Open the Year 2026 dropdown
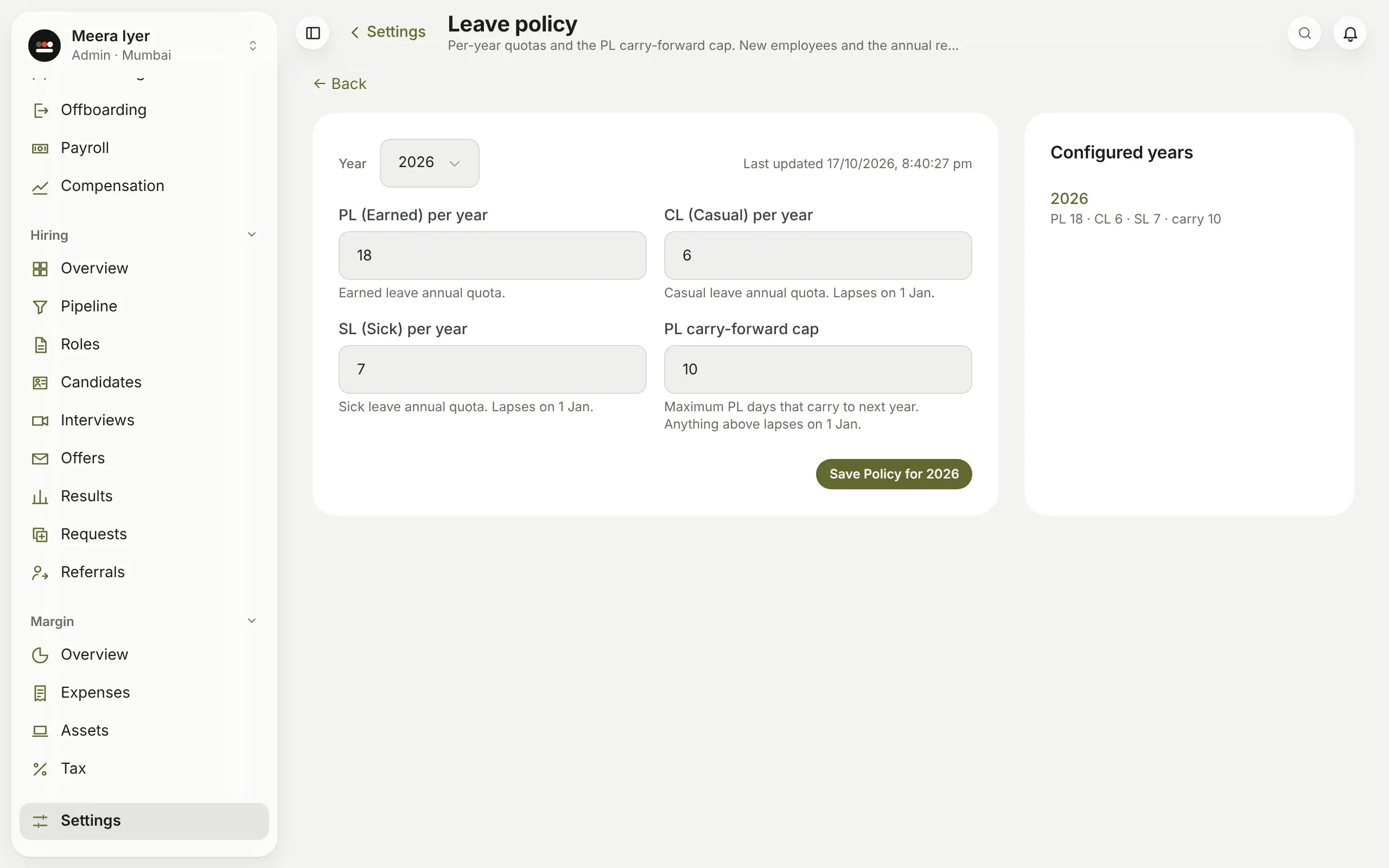1389x868 pixels. tap(429, 163)
